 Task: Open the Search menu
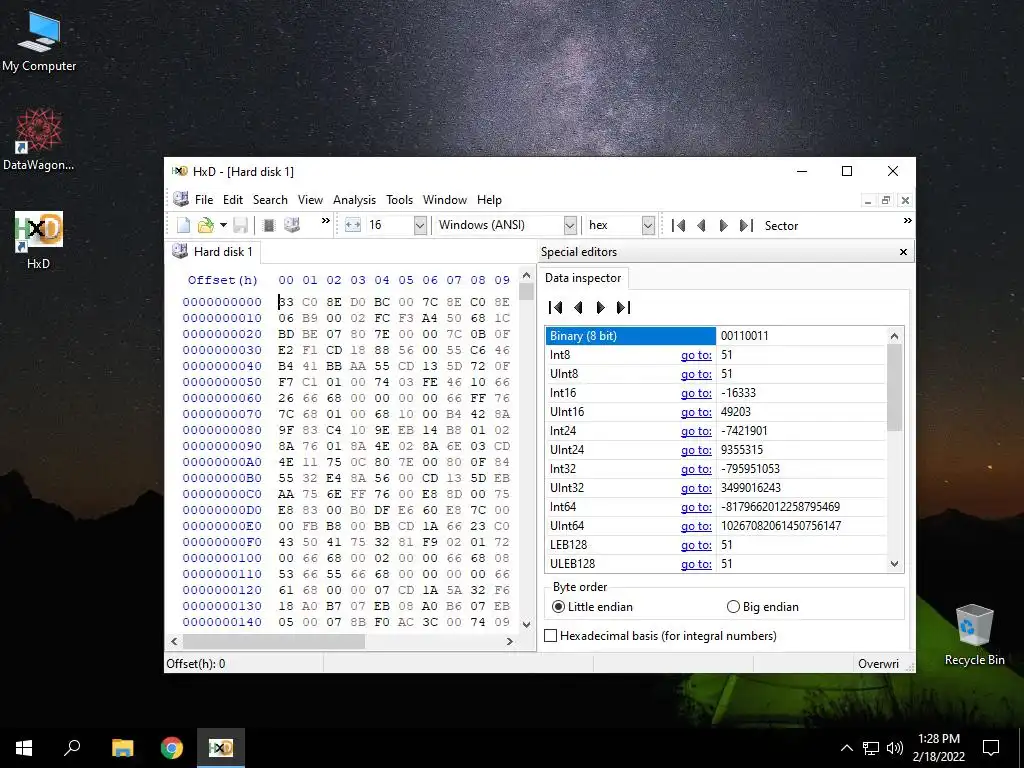pyautogui.click(x=270, y=200)
